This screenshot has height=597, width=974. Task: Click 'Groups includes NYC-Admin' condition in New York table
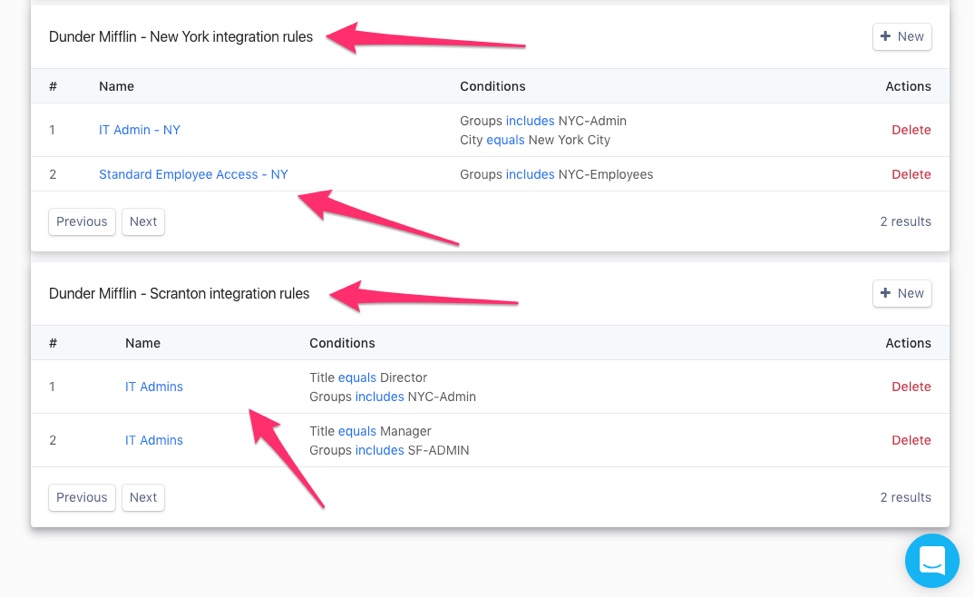543,121
